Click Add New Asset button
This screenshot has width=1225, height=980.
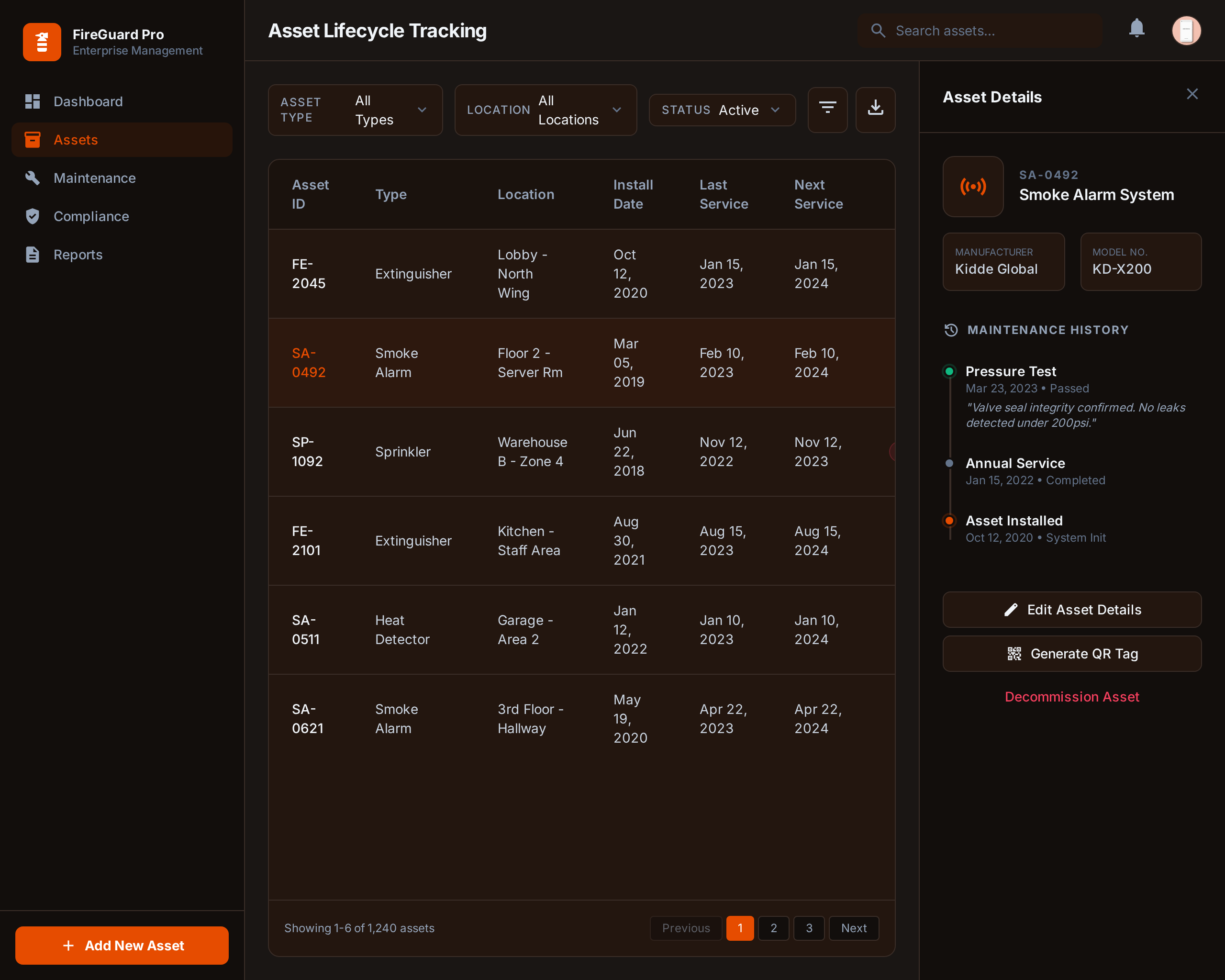[x=122, y=946]
